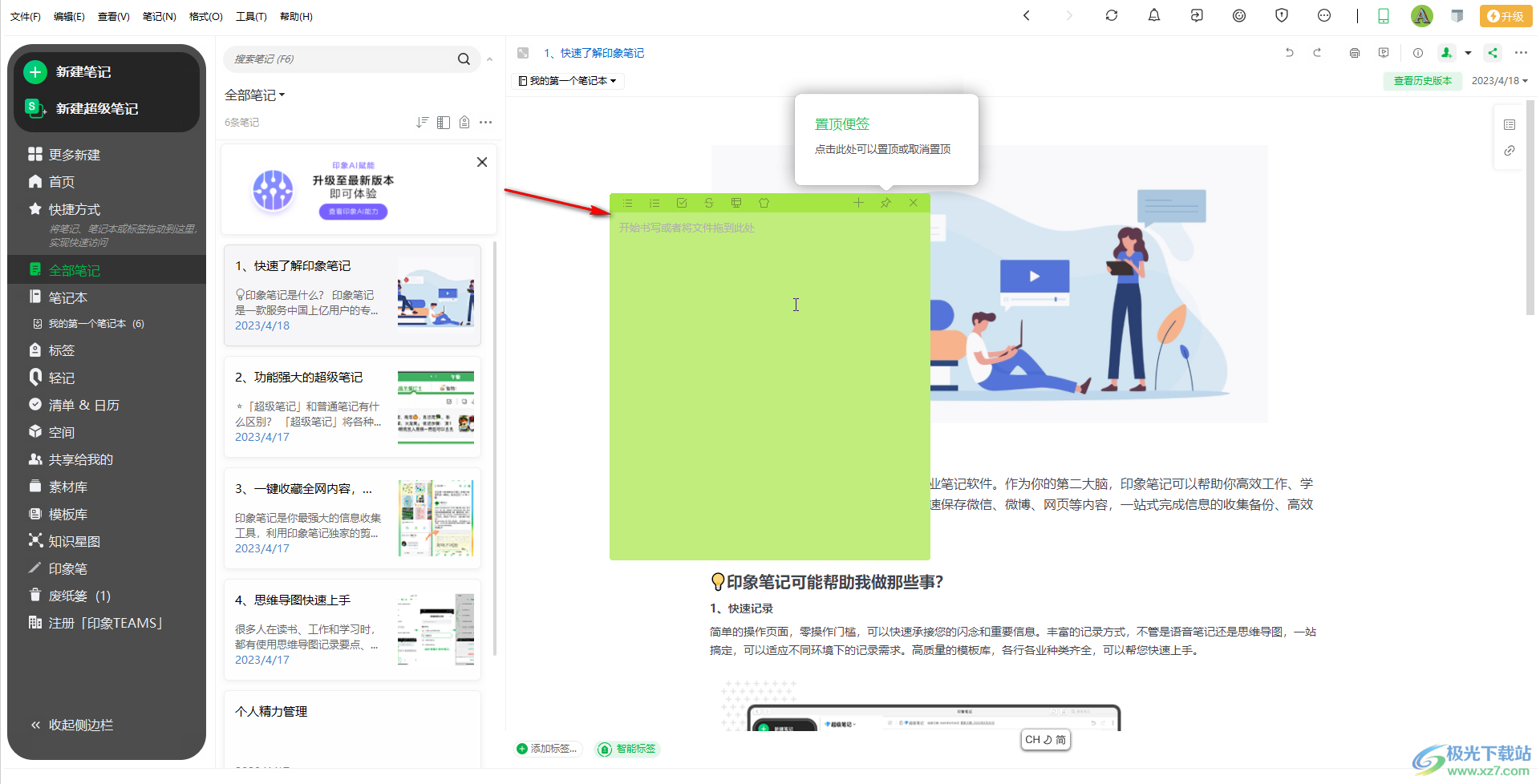Open the 编辑(E) menu
Viewport: 1540px width, 784px height.
coord(69,16)
